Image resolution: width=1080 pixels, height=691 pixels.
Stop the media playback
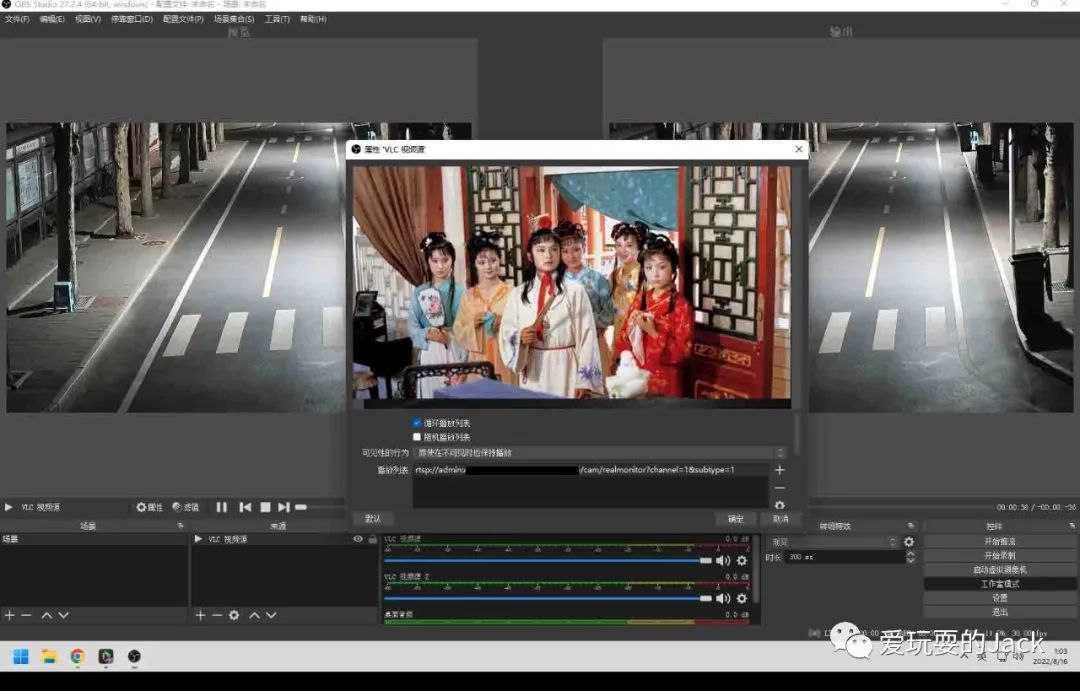(265, 507)
